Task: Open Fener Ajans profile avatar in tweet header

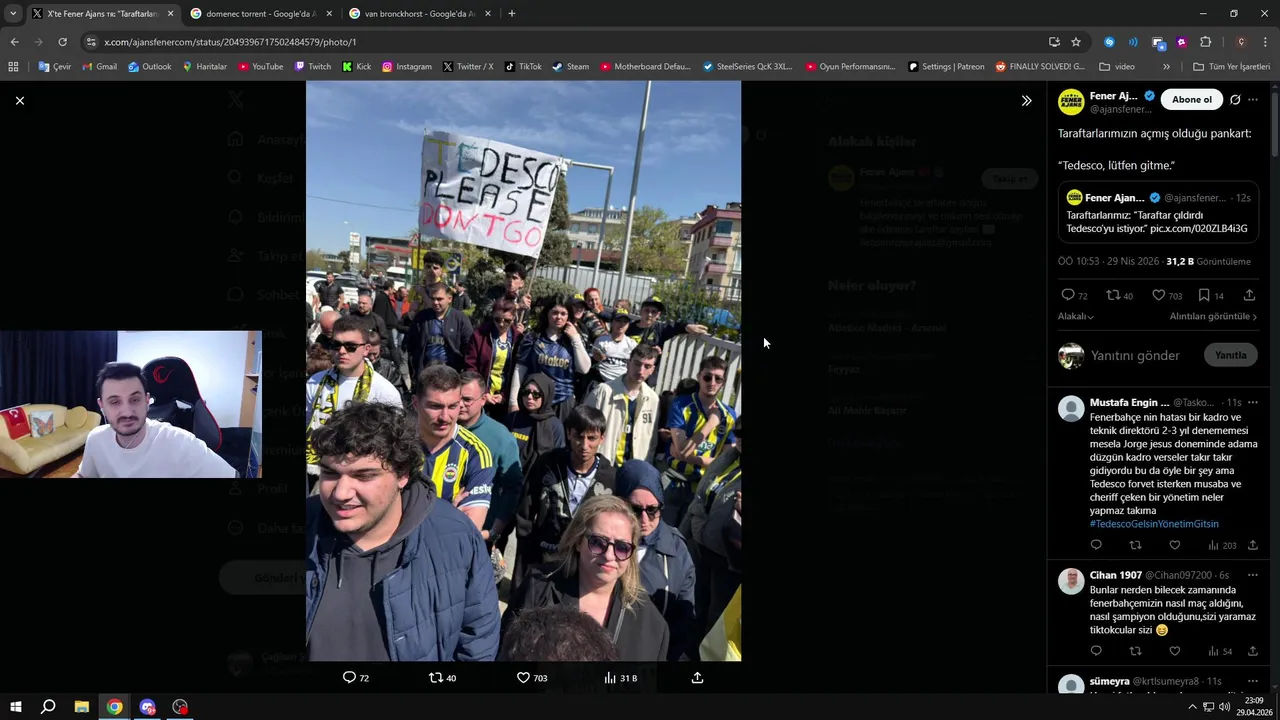Action: [1071, 101]
